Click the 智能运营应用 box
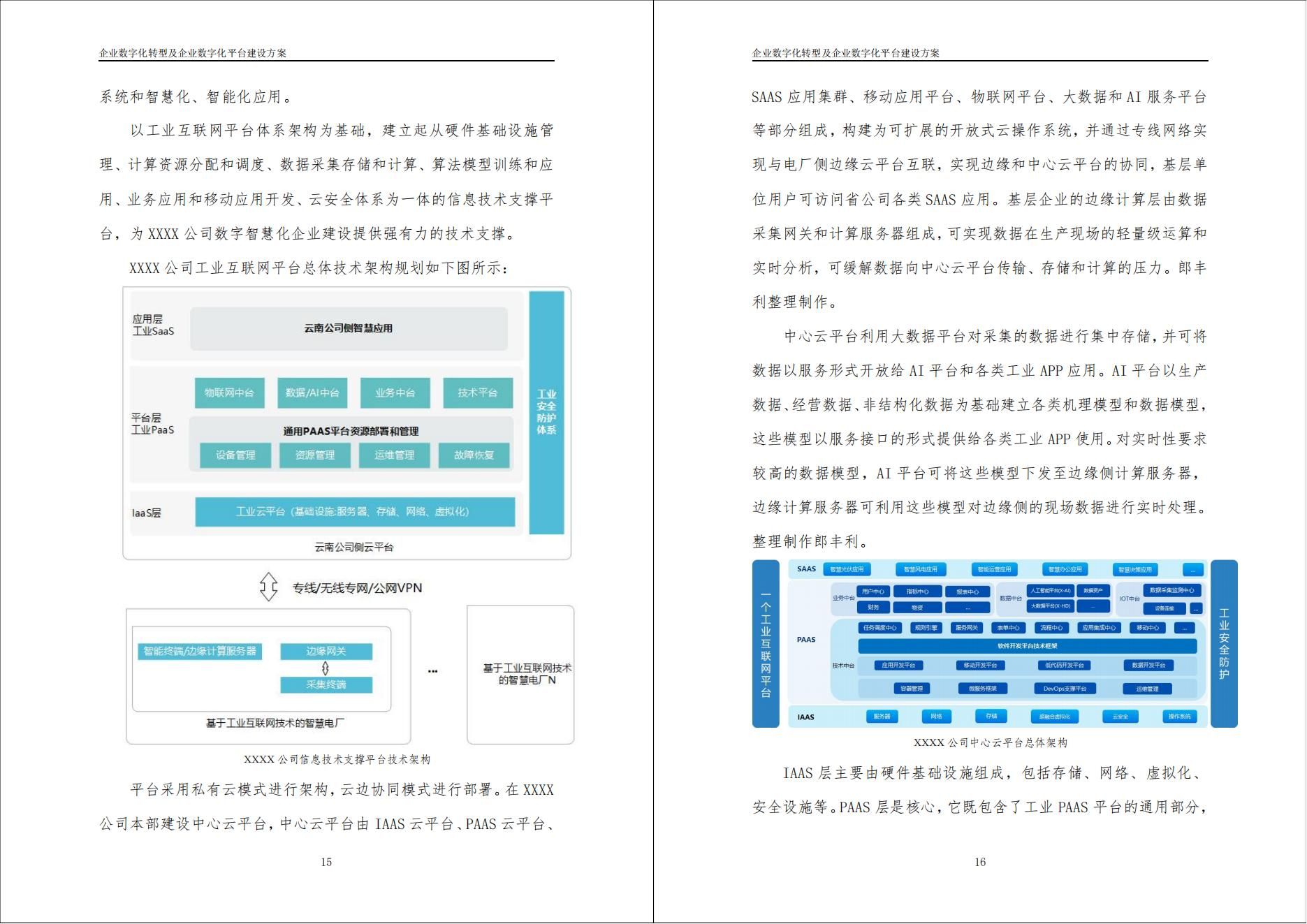The height and width of the screenshot is (924, 1307). coord(994,569)
